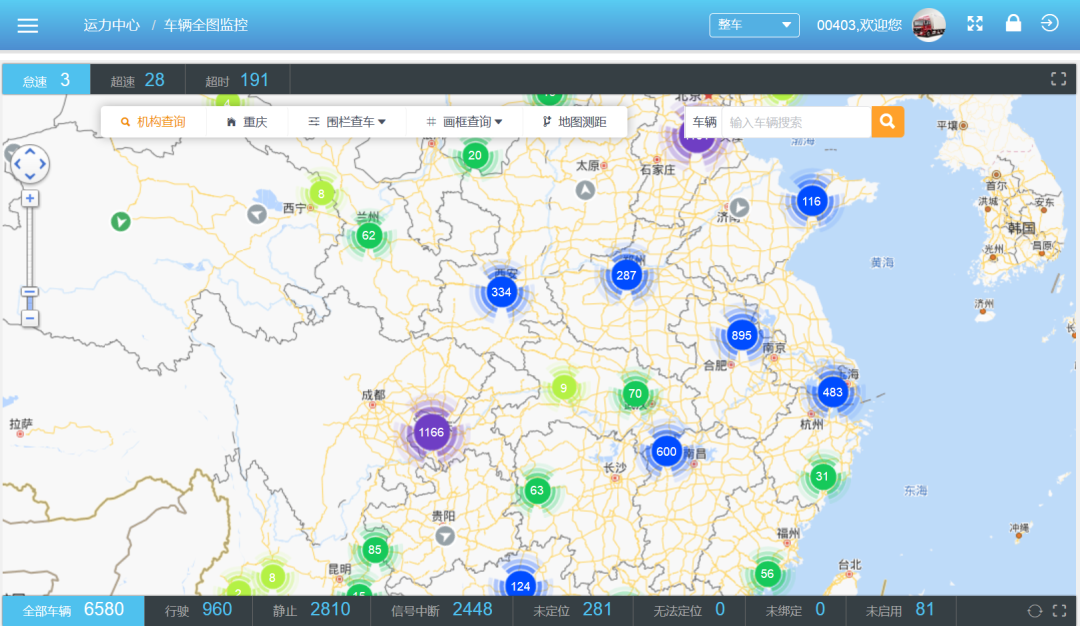
Task: Select the 全部车辆 tab
Action: [73, 610]
